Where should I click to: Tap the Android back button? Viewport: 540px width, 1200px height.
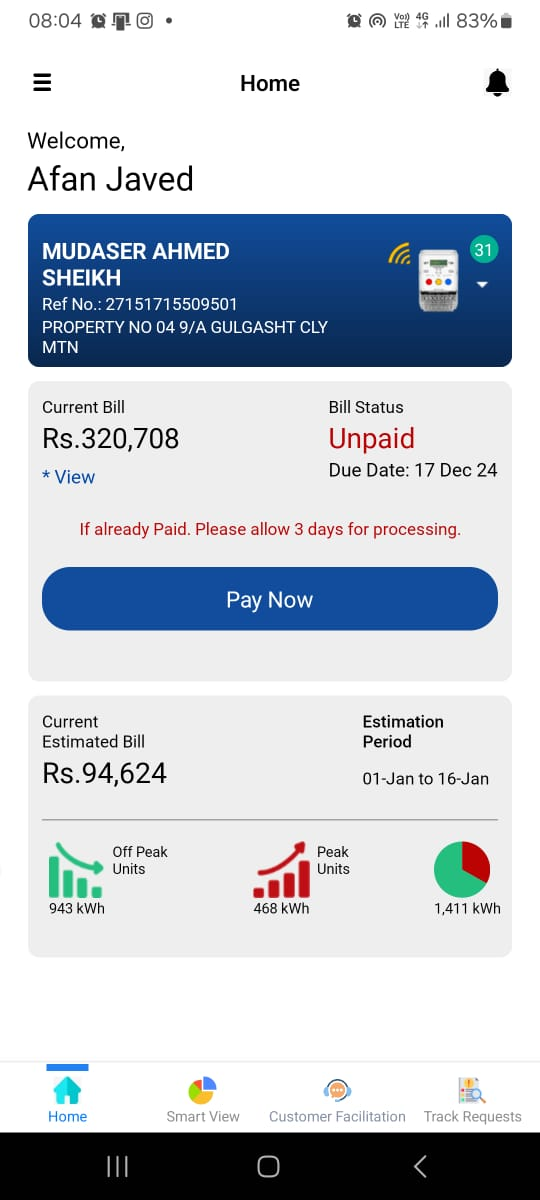pos(420,1166)
